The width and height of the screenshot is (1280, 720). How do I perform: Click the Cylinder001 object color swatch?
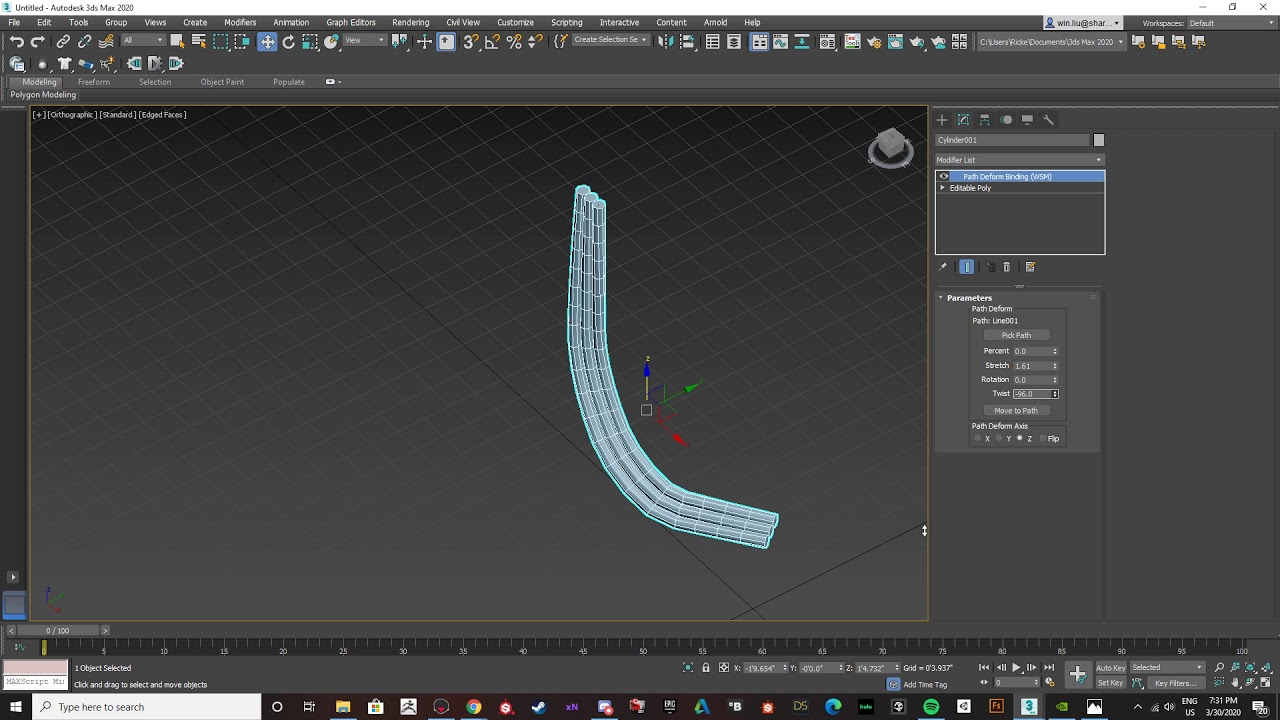point(1099,140)
